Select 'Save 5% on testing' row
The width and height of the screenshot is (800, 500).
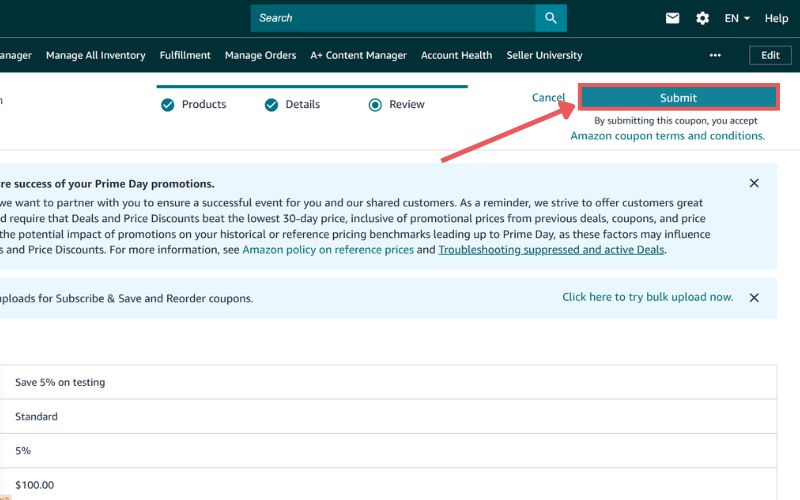pos(388,382)
